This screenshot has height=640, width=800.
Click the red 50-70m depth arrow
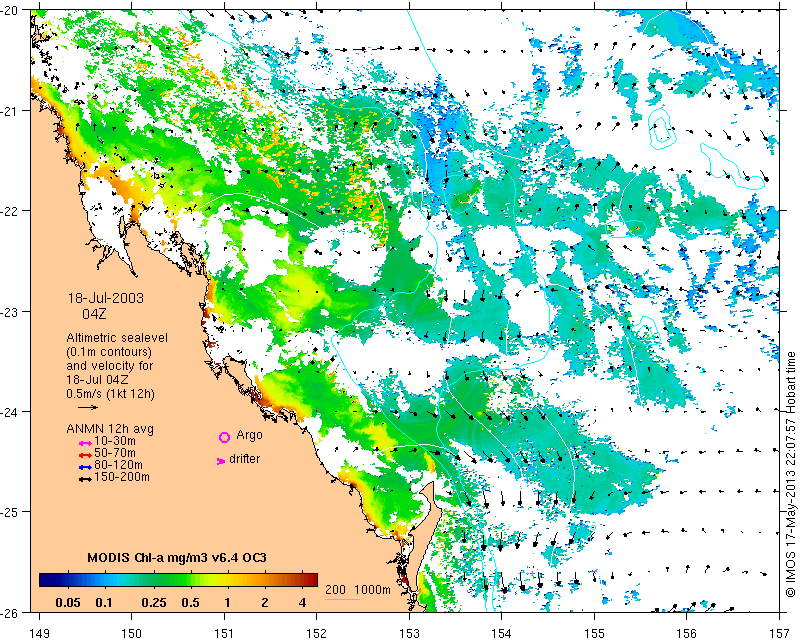coord(85,455)
